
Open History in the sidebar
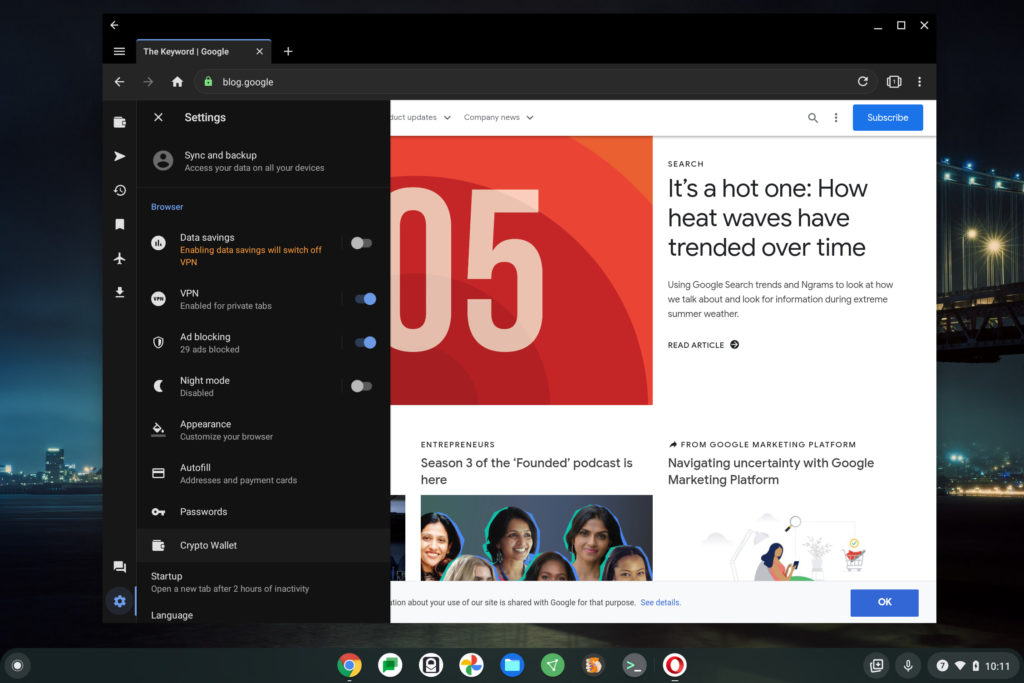coord(120,190)
